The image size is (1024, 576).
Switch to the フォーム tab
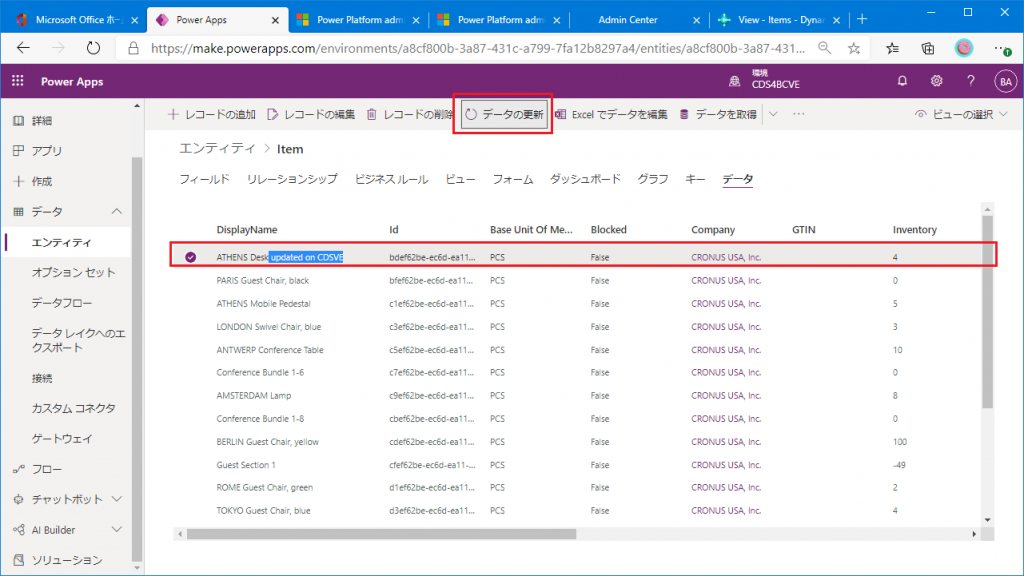pyautogui.click(x=513, y=179)
